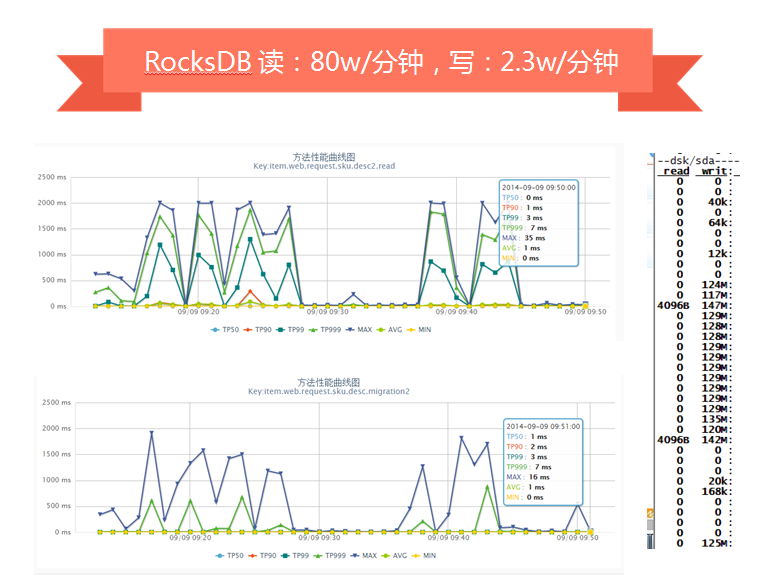Viewport: 764px width, 580px height.
Task: Click the desc.migration2 key subtitle
Action: tap(329, 391)
